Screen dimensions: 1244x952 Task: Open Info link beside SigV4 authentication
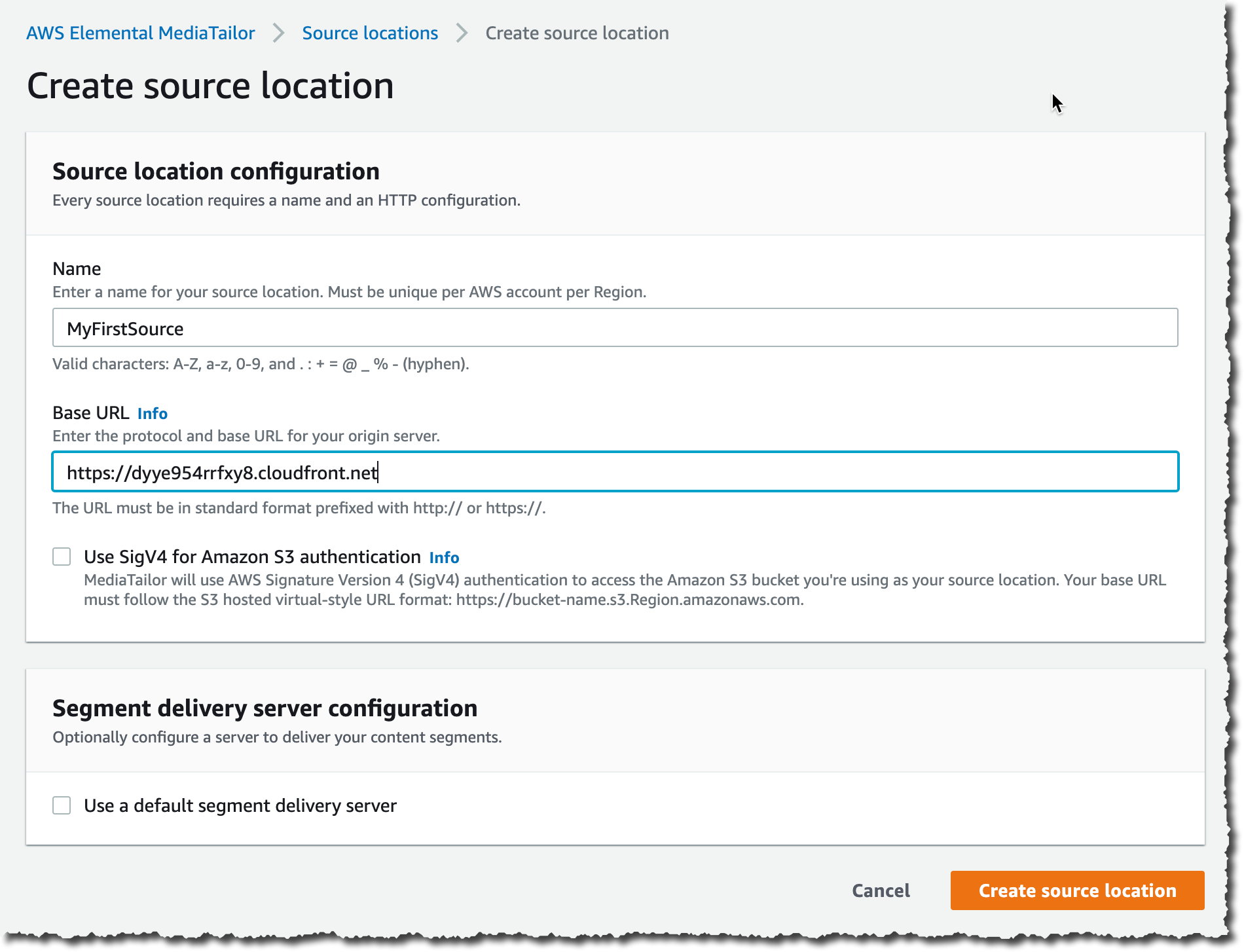pyautogui.click(x=444, y=558)
